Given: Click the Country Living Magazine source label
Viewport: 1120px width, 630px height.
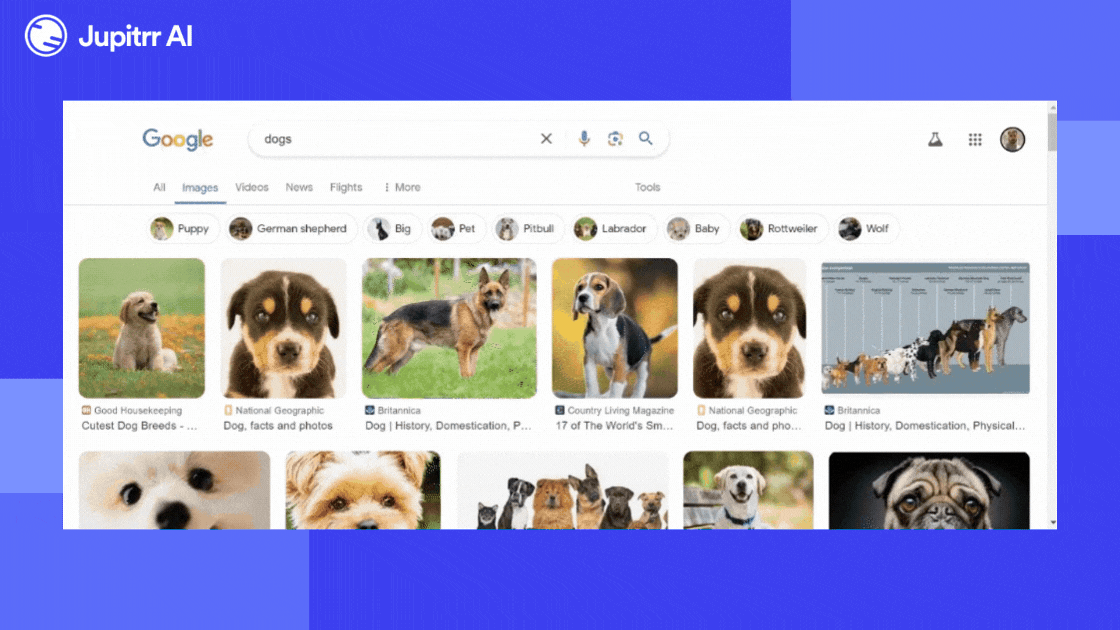Looking at the screenshot, I should 614,411.
